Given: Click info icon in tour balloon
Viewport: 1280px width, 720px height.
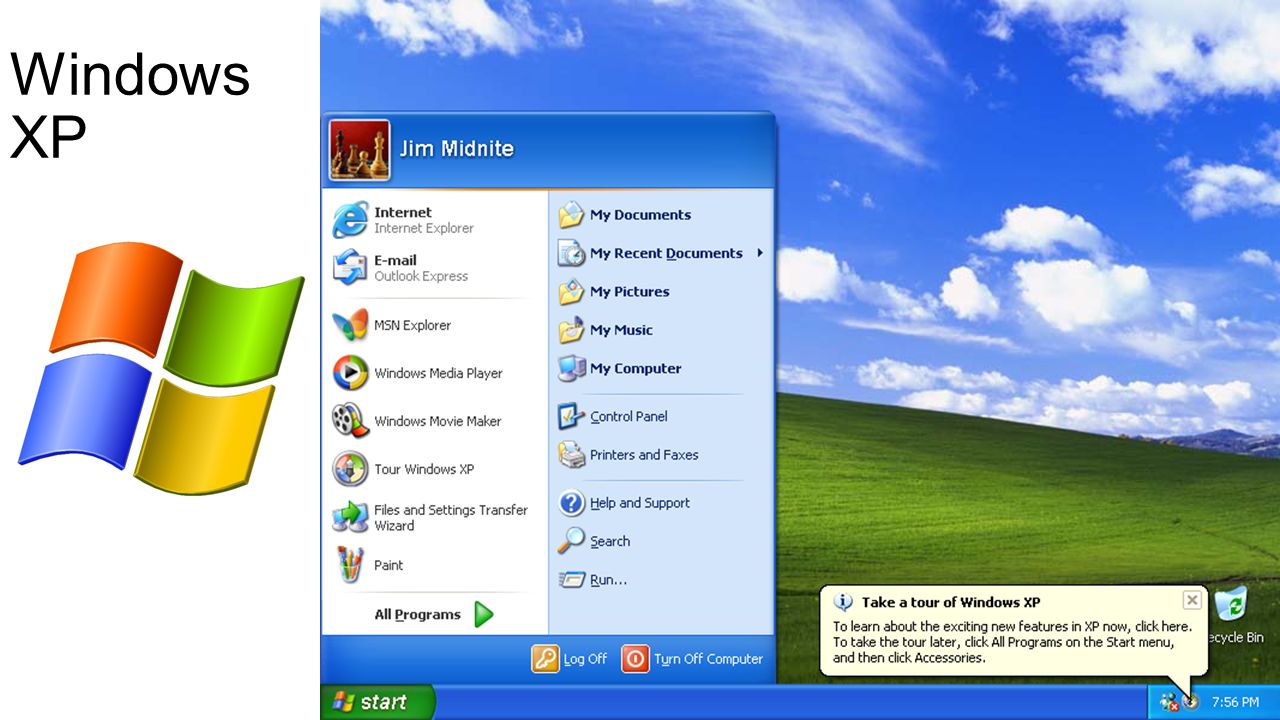Looking at the screenshot, I should pos(844,602).
